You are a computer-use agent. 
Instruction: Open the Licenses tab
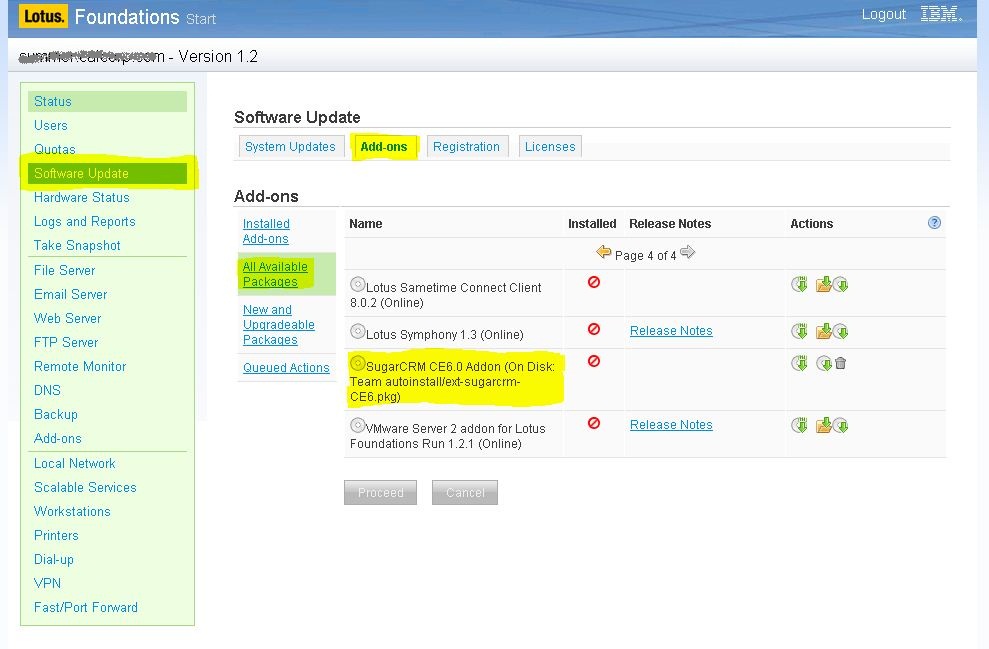(x=550, y=146)
